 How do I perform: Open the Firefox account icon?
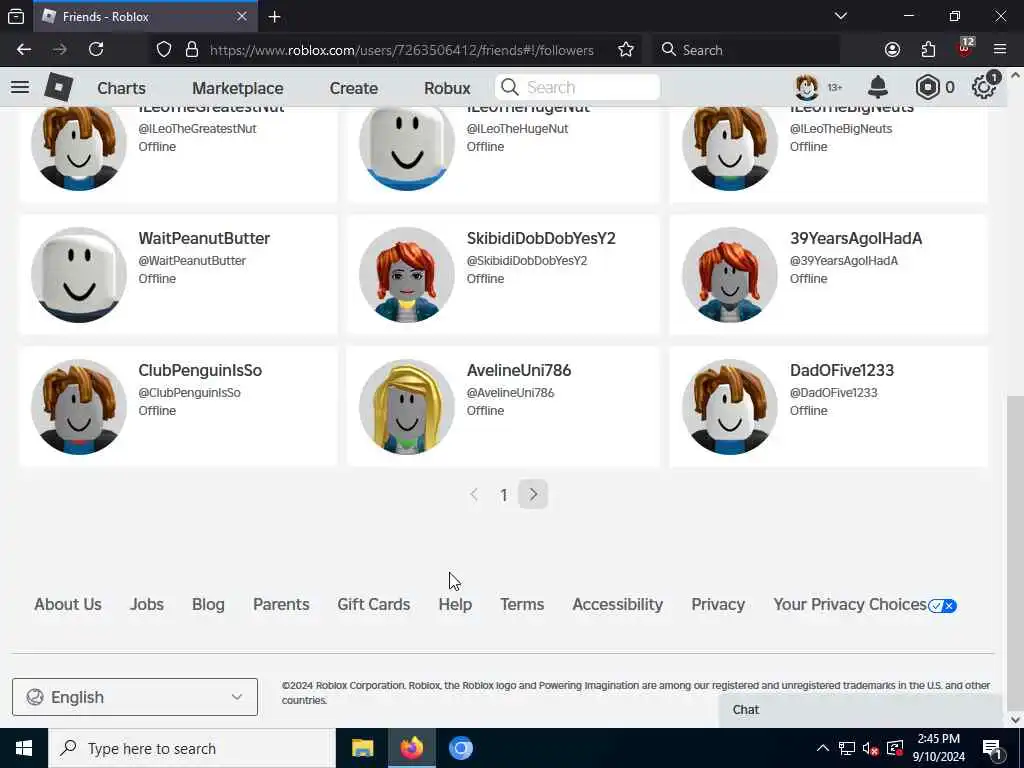pyautogui.click(x=892, y=50)
